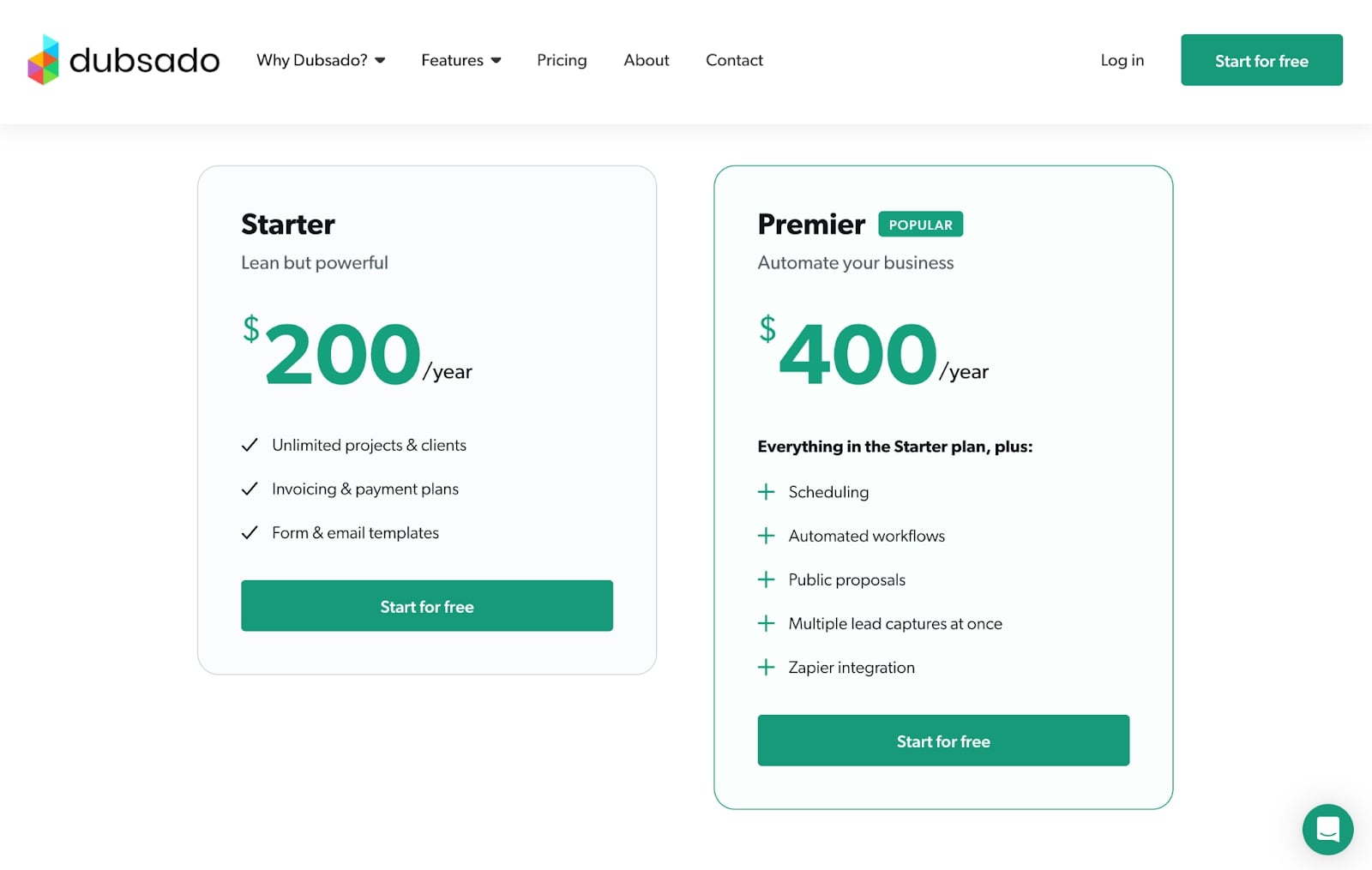Click the plus icon beside Automated workflows

(766, 536)
